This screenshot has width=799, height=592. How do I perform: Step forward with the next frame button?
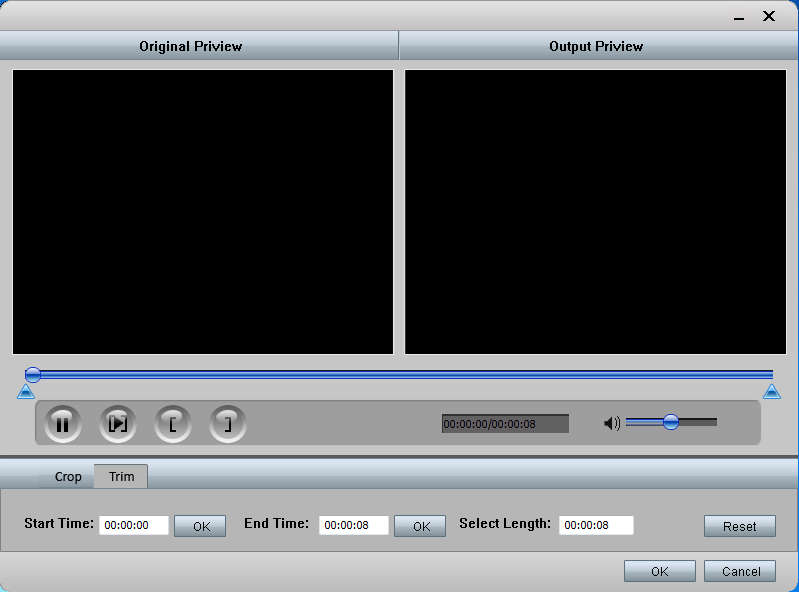118,424
